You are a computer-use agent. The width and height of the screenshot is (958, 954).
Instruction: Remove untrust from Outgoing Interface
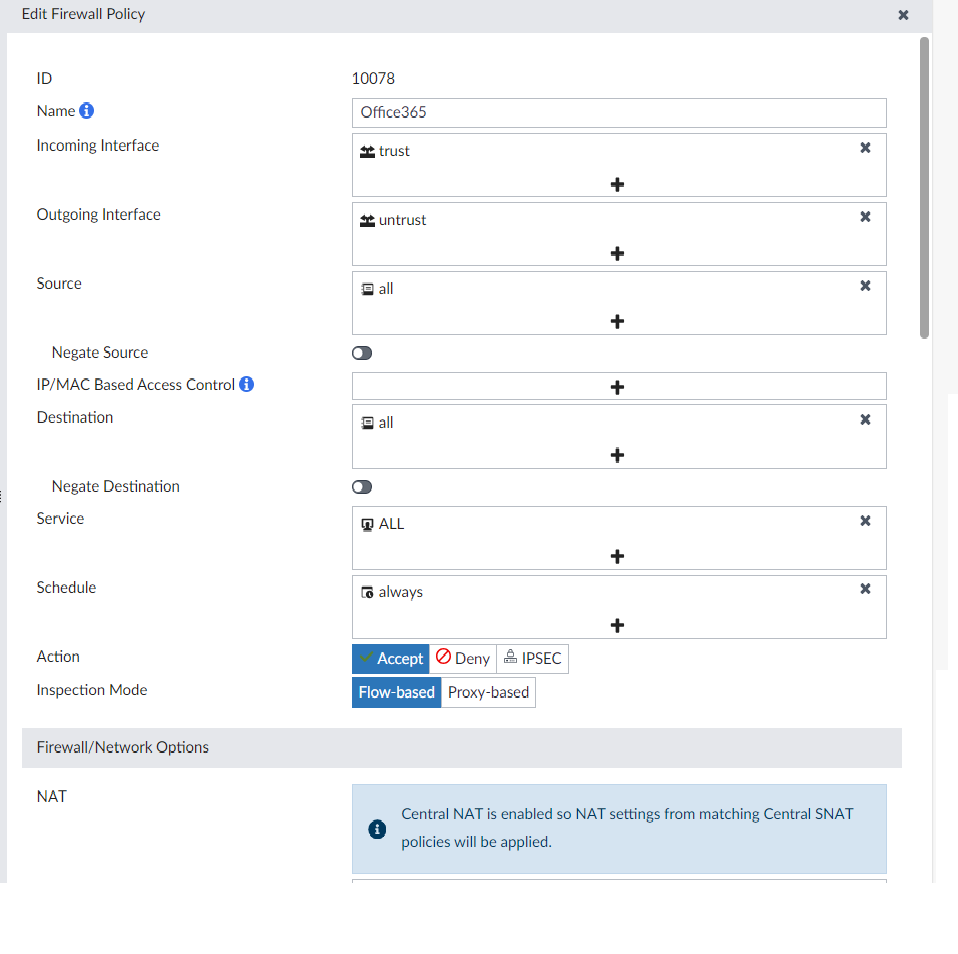coord(866,217)
